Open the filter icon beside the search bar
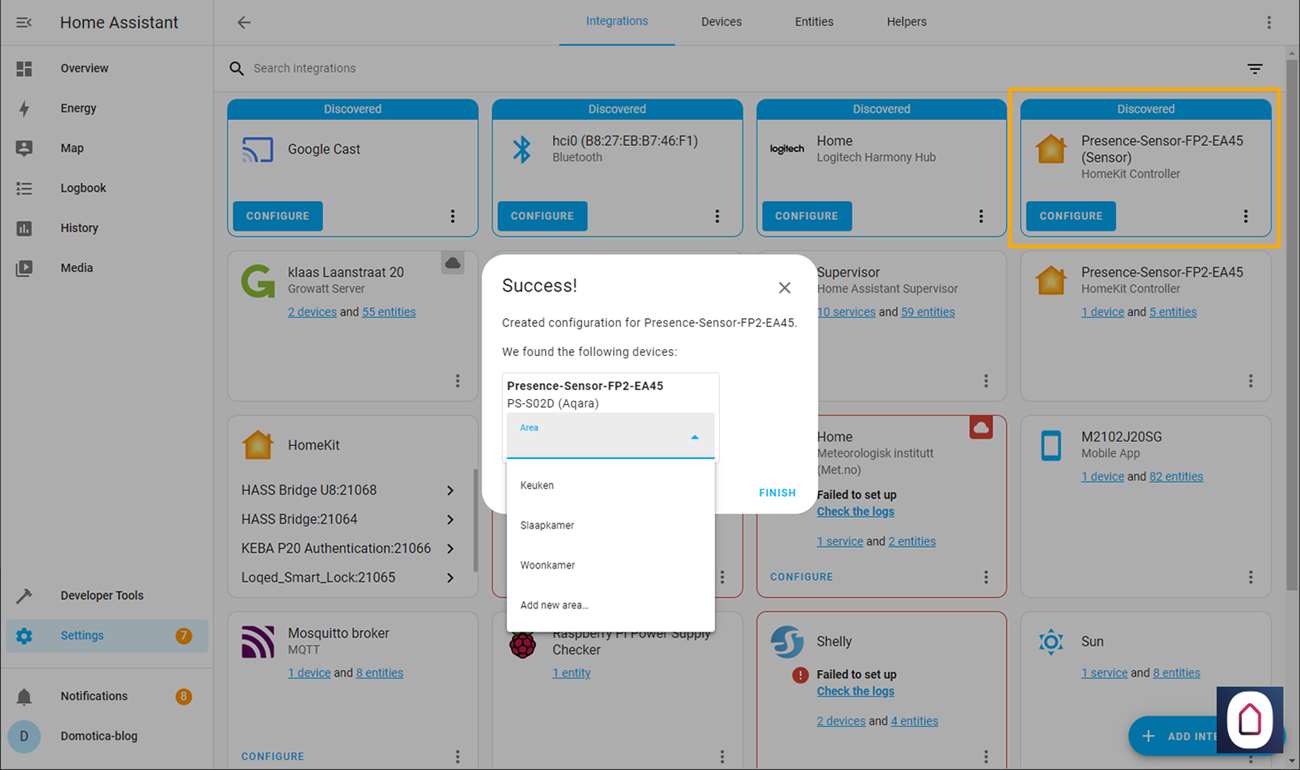Screen dimensions: 1300x770 point(1254,69)
